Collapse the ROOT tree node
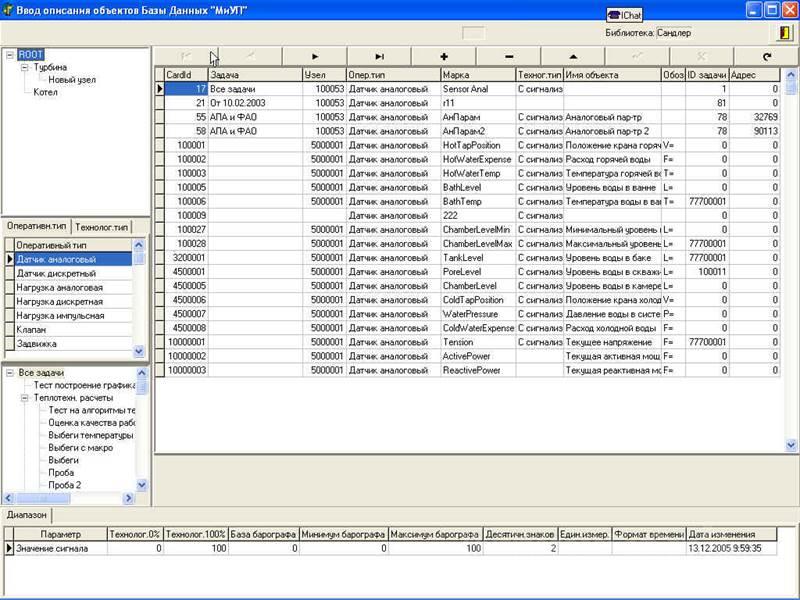800x600 pixels. 10,55
